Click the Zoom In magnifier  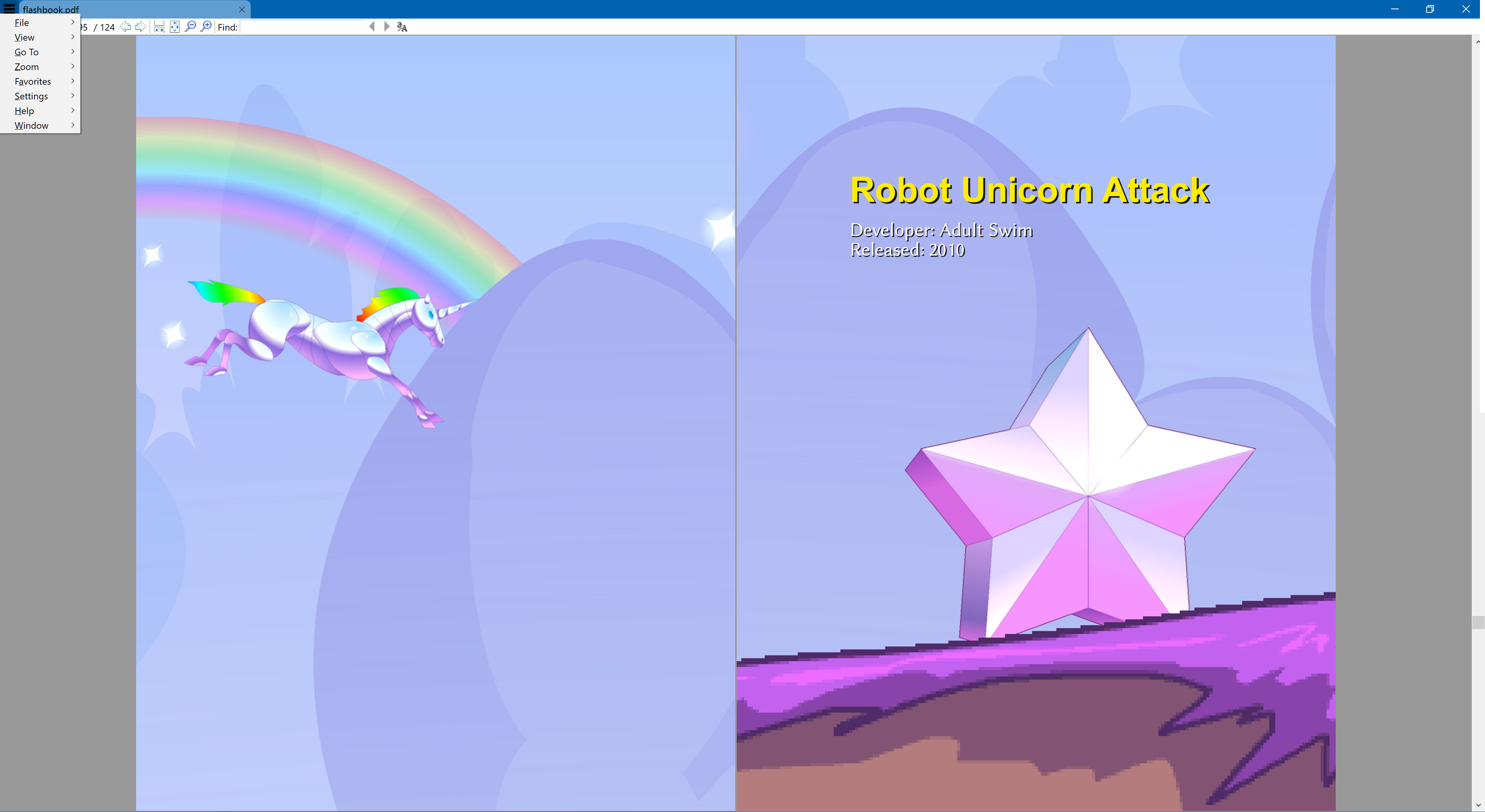[x=206, y=27]
